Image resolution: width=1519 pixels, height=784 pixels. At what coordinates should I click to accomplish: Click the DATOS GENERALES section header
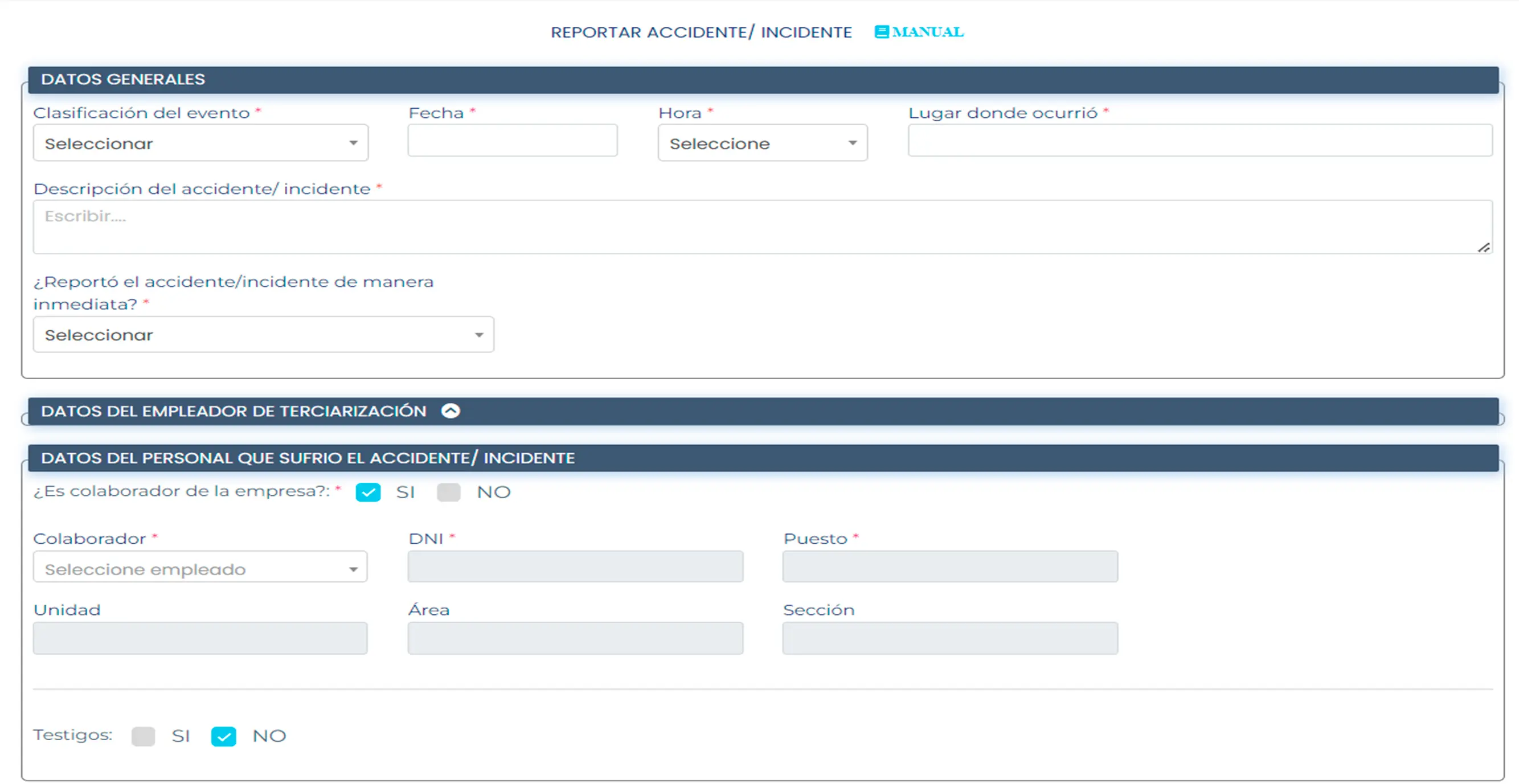coord(764,80)
